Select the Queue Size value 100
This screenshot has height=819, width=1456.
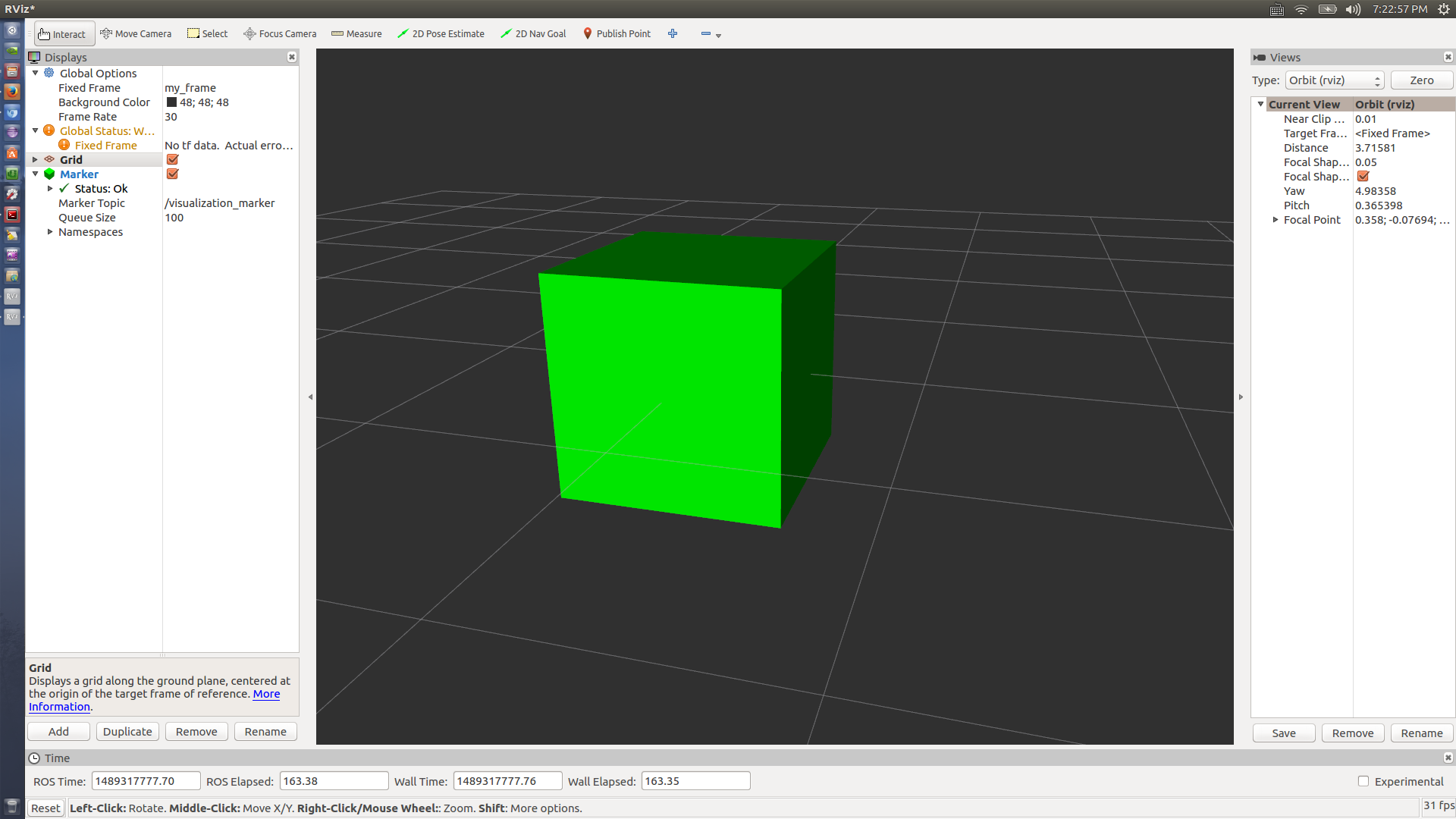click(174, 218)
